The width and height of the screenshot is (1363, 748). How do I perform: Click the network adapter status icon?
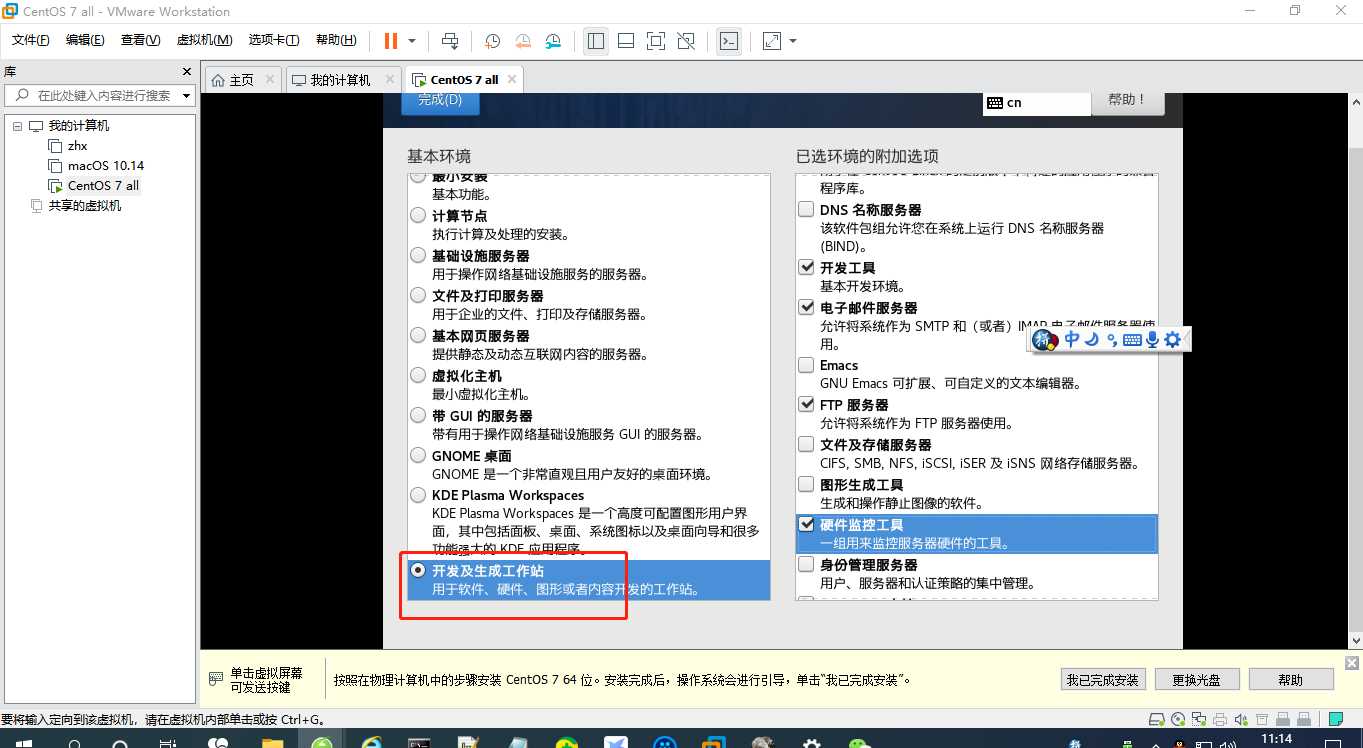click(x=1199, y=719)
